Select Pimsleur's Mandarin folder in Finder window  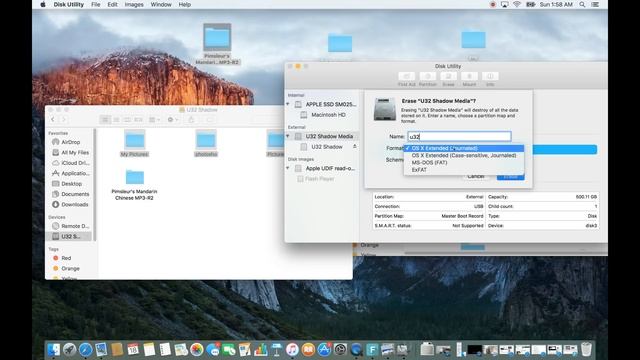[134, 185]
